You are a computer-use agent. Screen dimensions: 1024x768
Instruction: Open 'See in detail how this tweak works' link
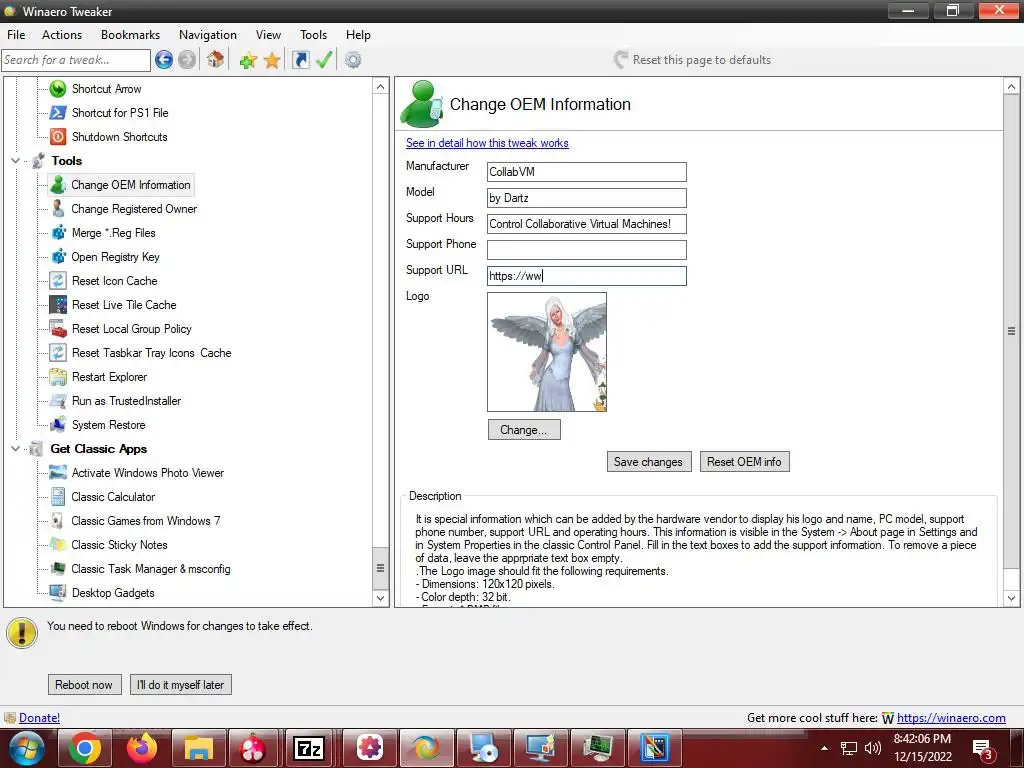[487, 143]
